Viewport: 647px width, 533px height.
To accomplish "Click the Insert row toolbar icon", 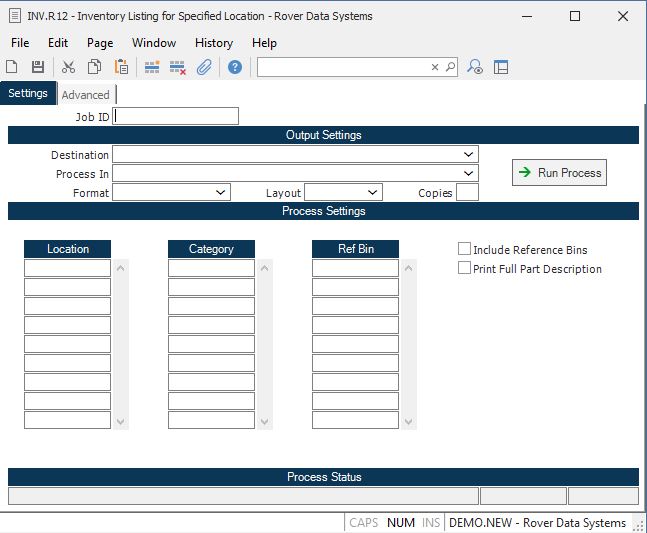I will [x=152, y=67].
